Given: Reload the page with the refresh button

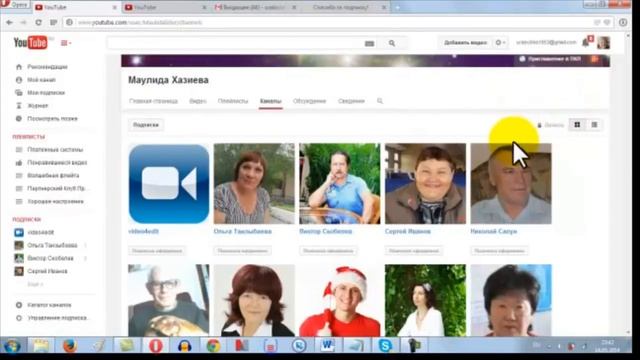Looking at the screenshot, I should [38, 22].
